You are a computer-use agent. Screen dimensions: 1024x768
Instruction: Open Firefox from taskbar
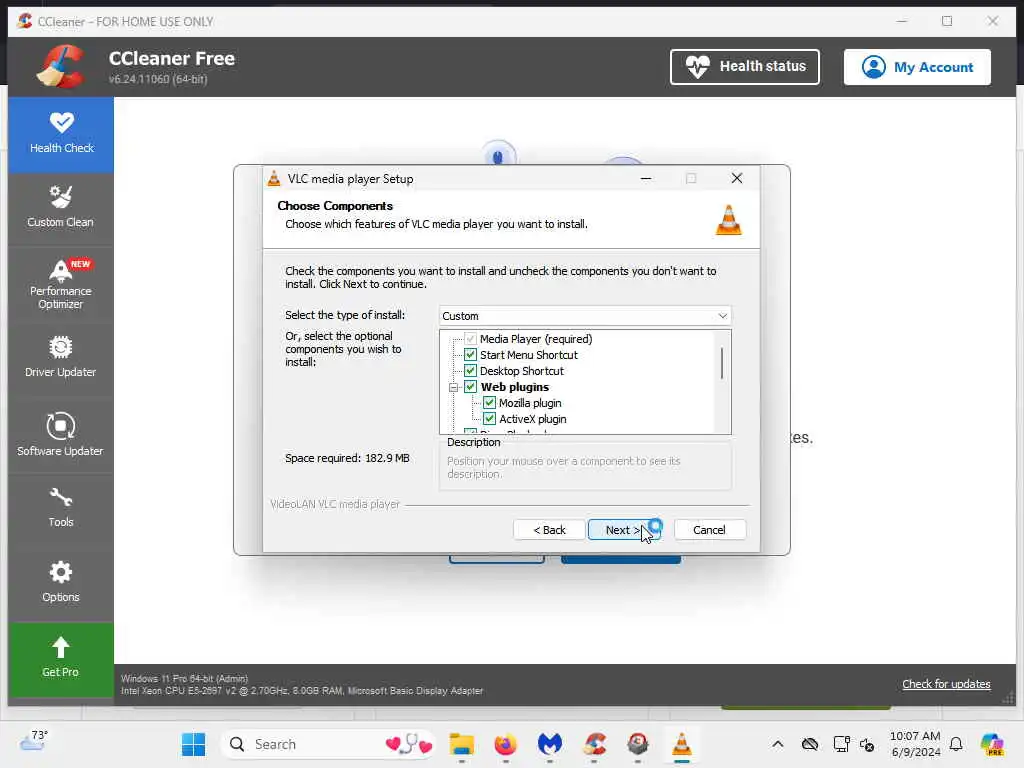tap(505, 744)
